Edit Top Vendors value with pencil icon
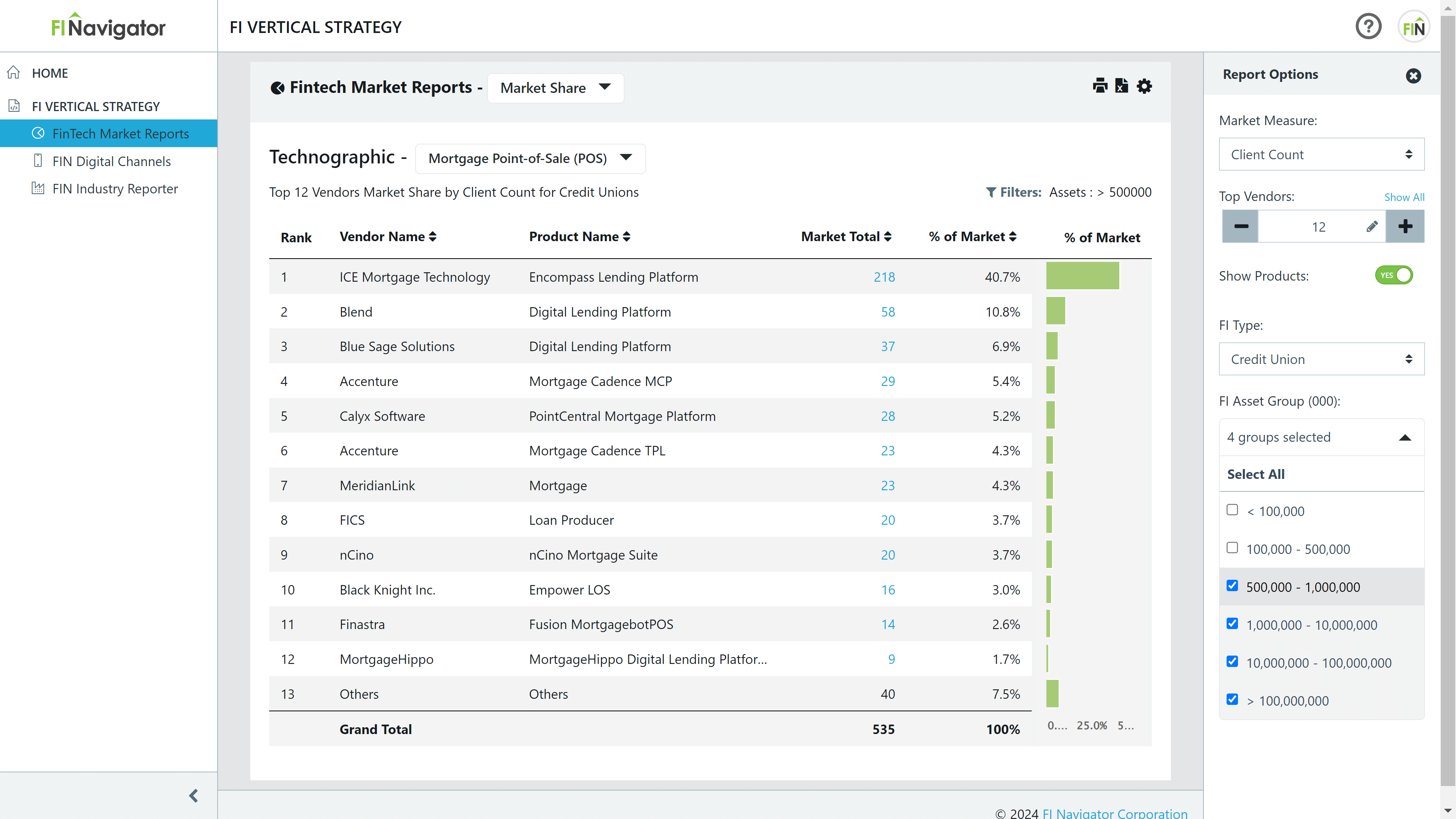 1372,227
